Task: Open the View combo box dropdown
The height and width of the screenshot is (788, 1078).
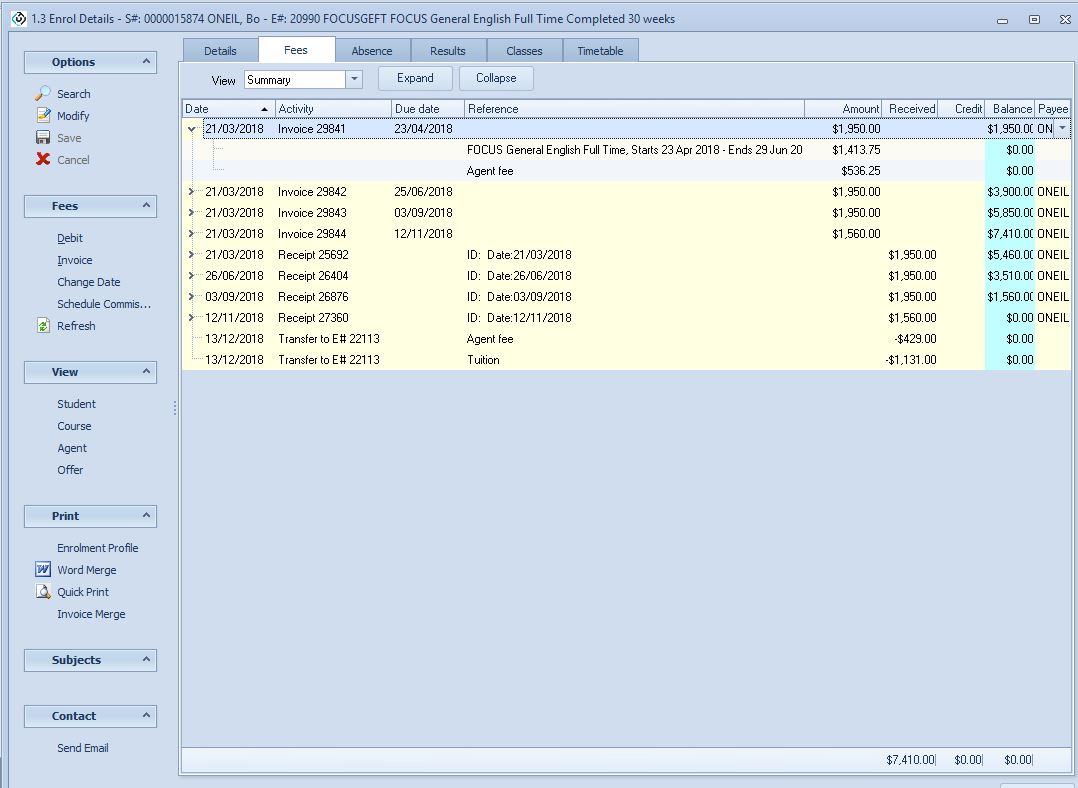Action: [x=354, y=80]
